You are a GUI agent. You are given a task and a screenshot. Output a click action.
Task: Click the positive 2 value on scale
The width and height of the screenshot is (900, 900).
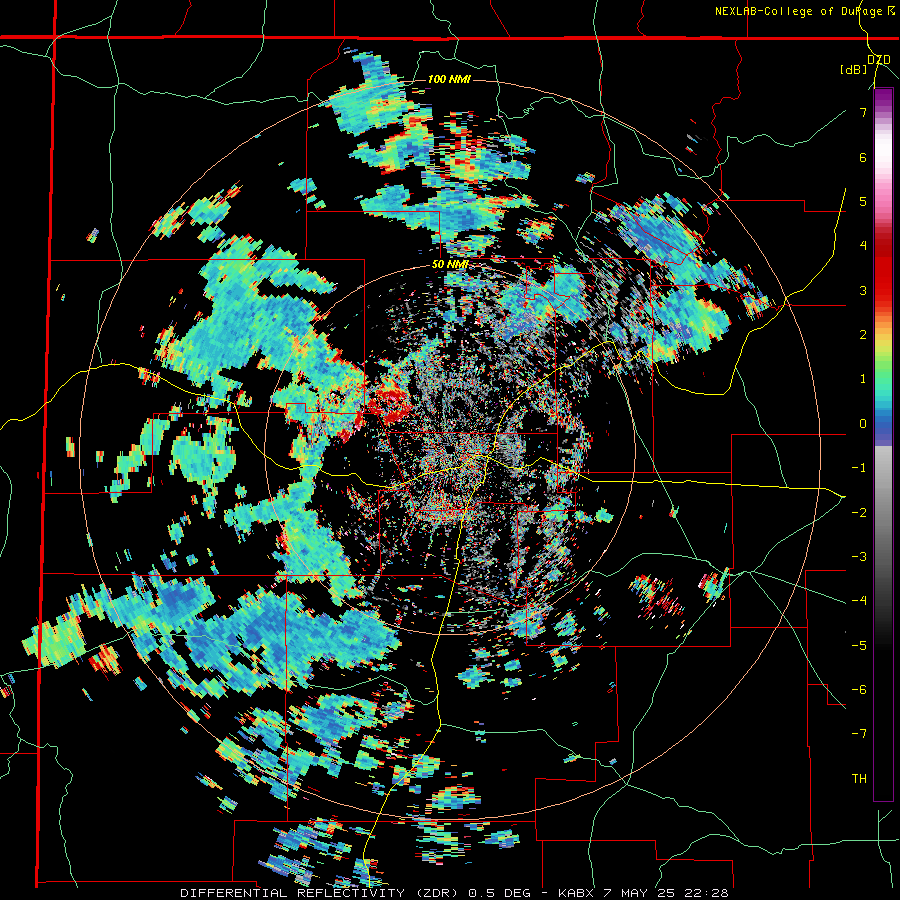pos(863,335)
